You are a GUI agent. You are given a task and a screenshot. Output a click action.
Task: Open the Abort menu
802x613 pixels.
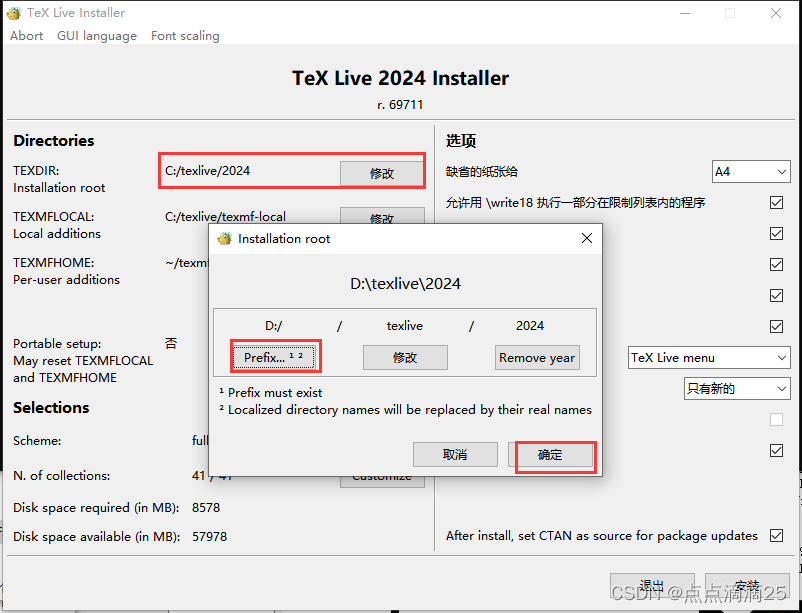point(27,36)
